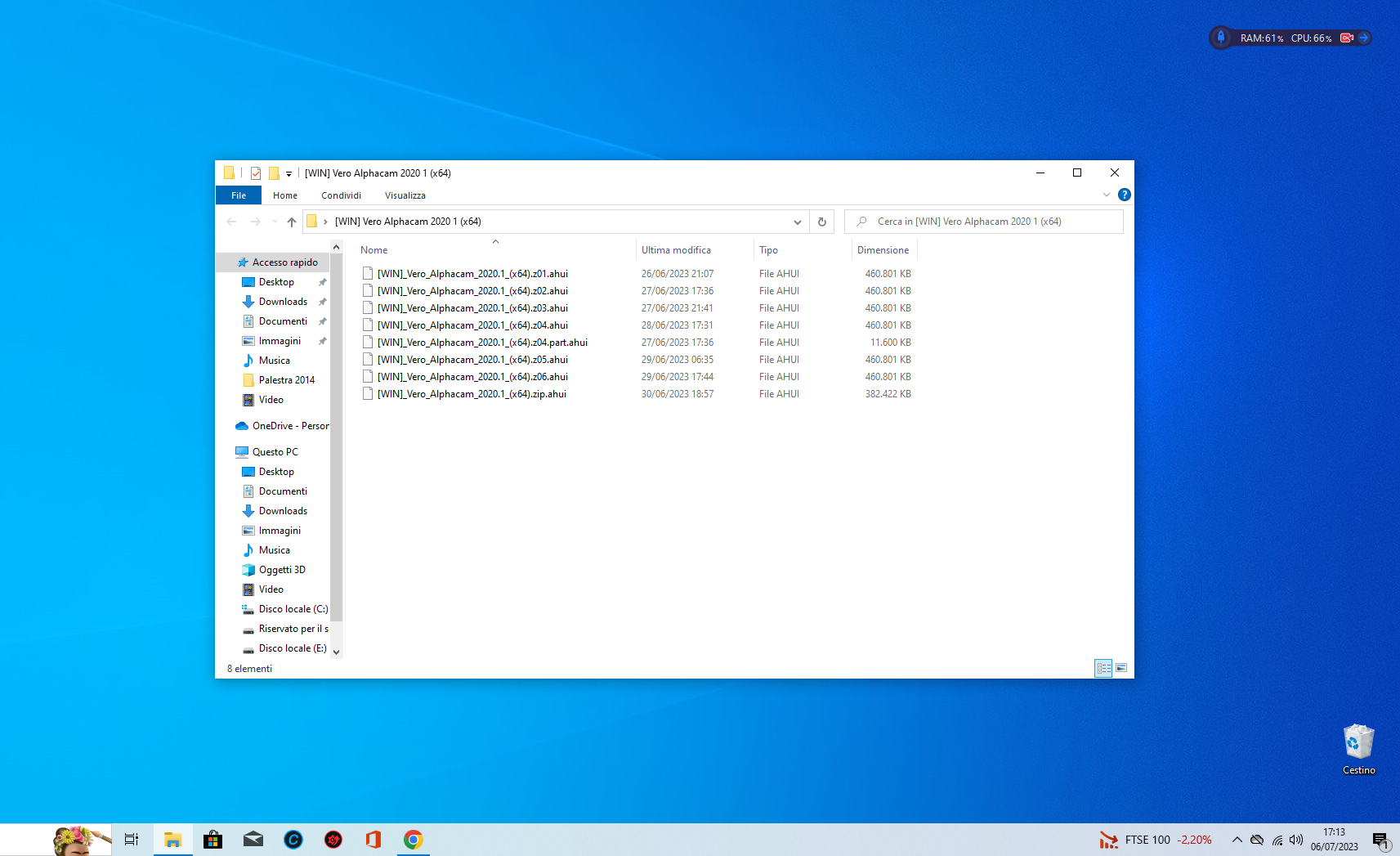This screenshot has width=1400, height=856.
Task: Open Explorer help icon
Action: [1125, 195]
